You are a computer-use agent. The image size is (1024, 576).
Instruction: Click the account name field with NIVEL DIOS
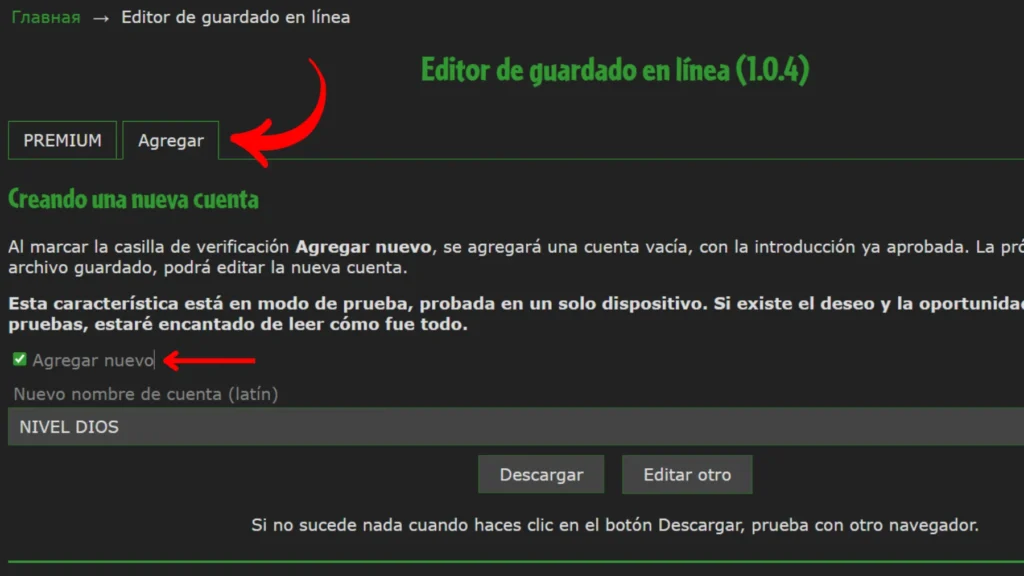(516, 426)
